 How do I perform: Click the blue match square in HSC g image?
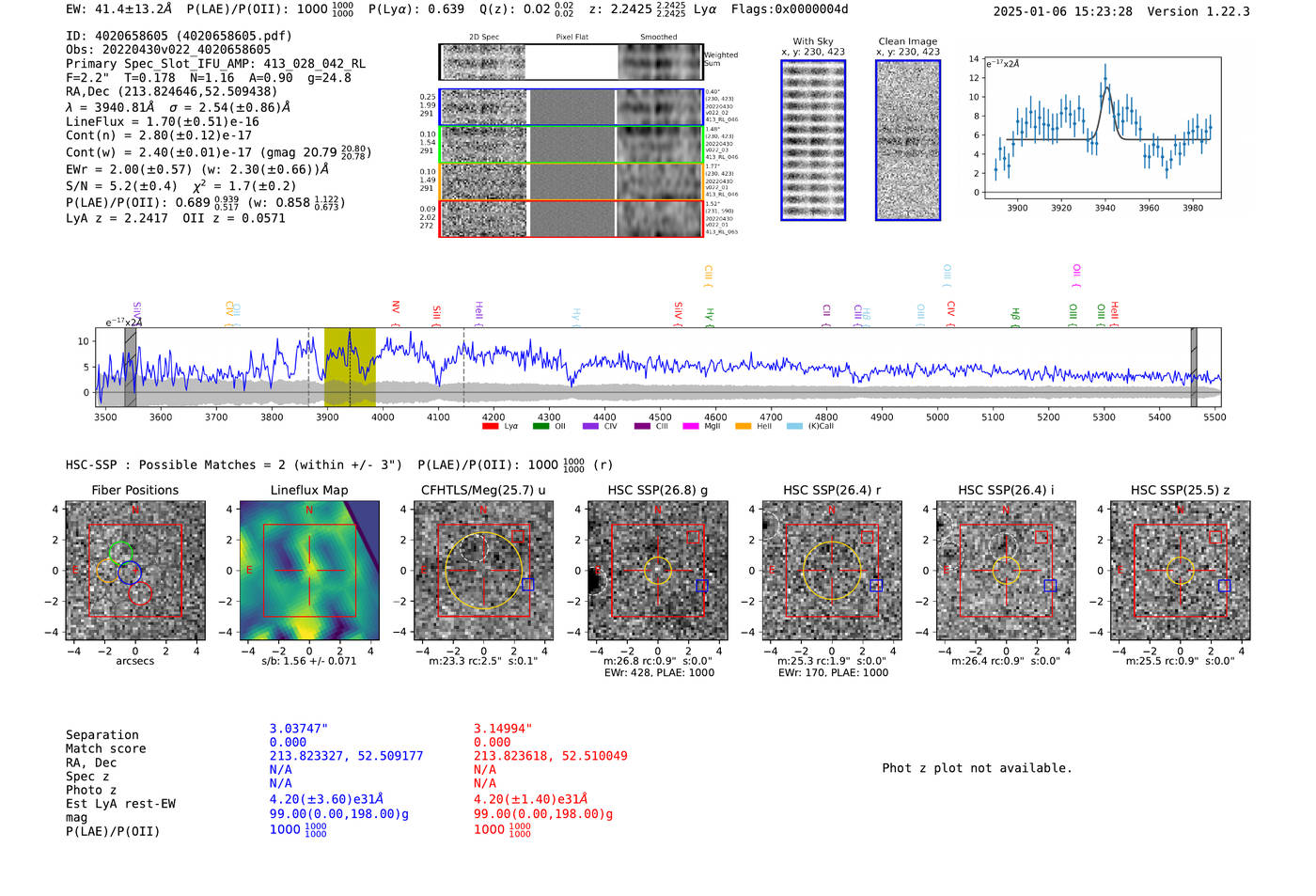coord(701,586)
